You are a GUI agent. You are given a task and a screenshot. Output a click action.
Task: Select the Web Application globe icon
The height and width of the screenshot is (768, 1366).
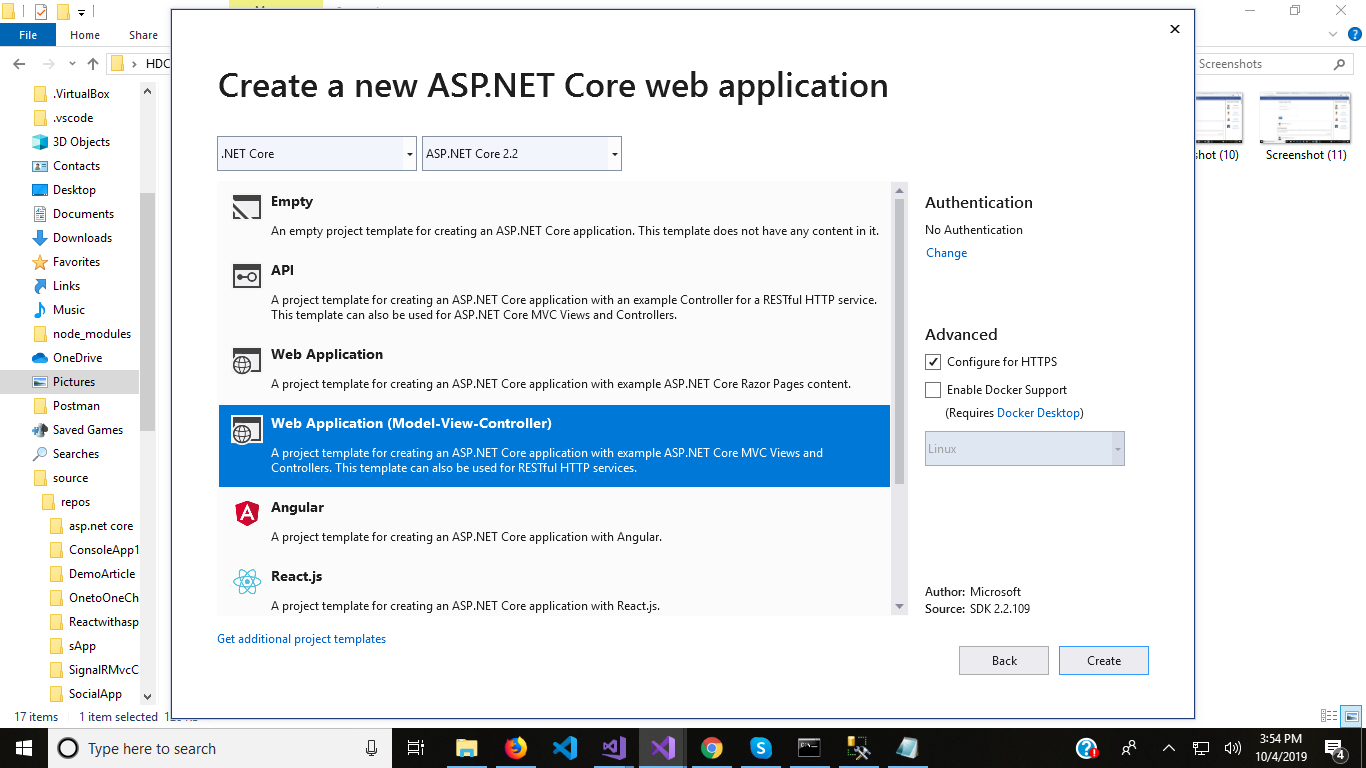click(246, 361)
